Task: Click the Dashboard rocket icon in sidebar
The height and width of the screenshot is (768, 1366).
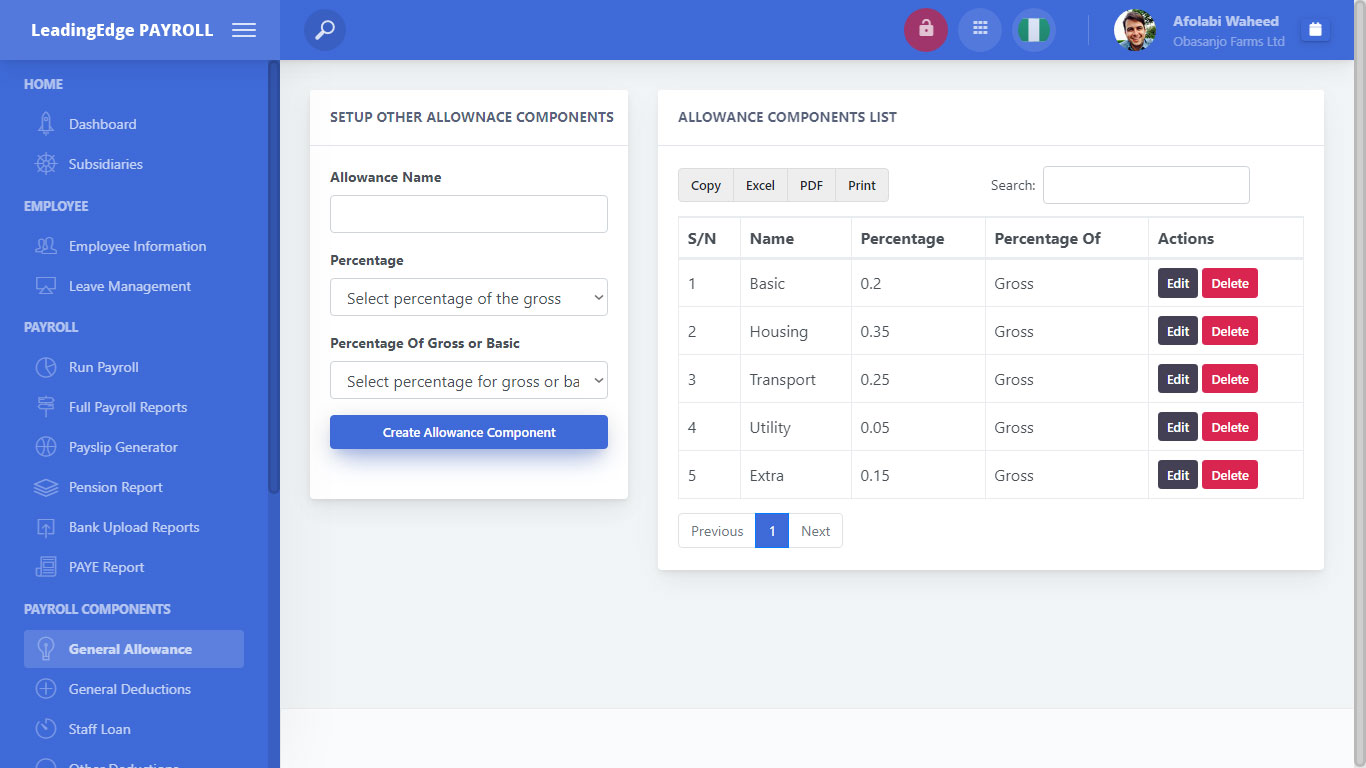Action: pyautogui.click(x=46, y=124)
